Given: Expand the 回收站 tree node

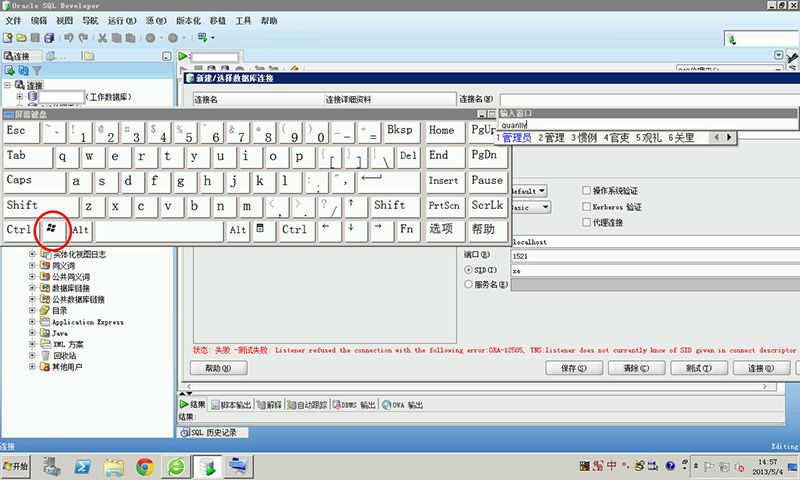Looking at the screenshot, I should 32,355.
